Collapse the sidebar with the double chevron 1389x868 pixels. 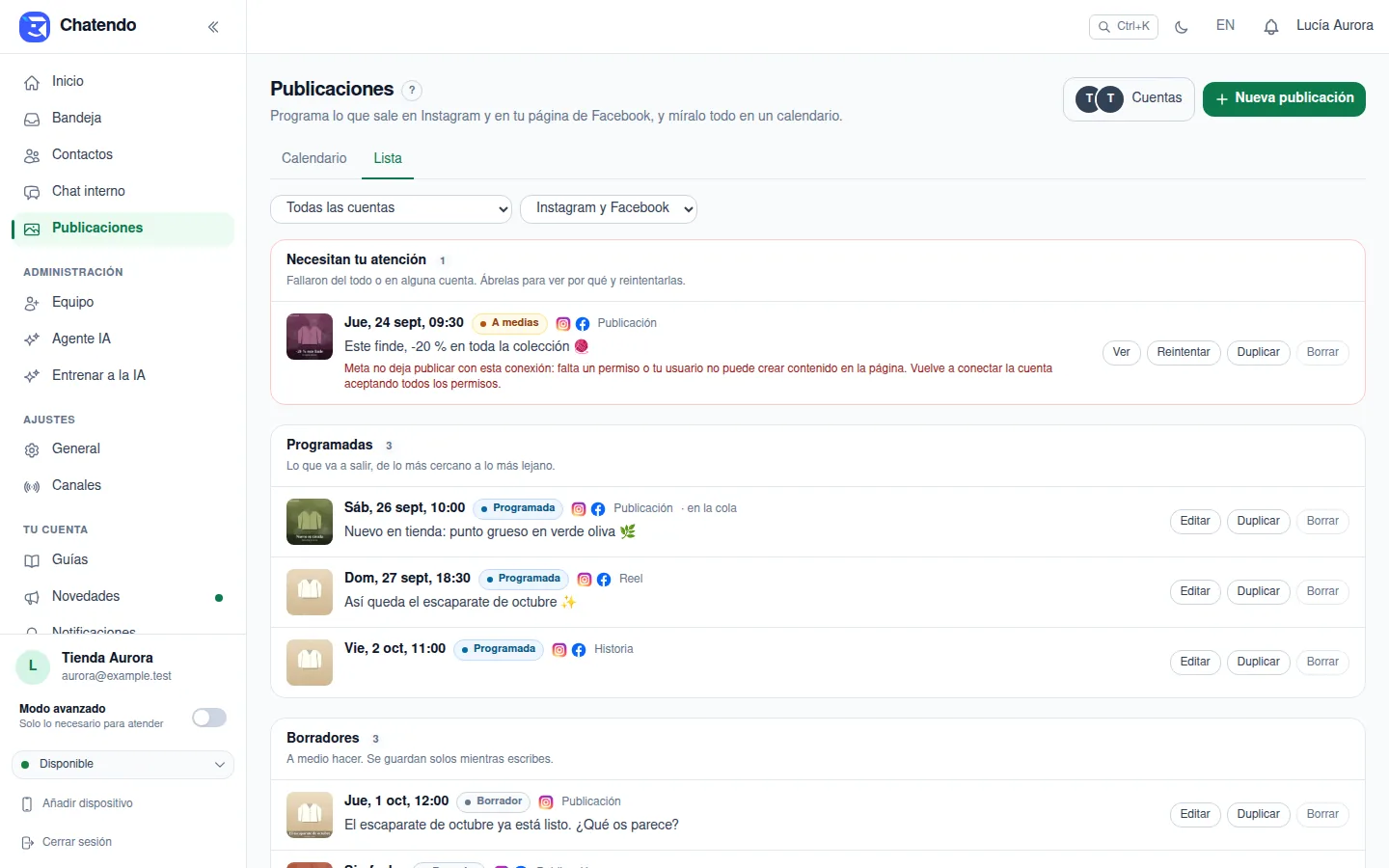click(213, 27)
